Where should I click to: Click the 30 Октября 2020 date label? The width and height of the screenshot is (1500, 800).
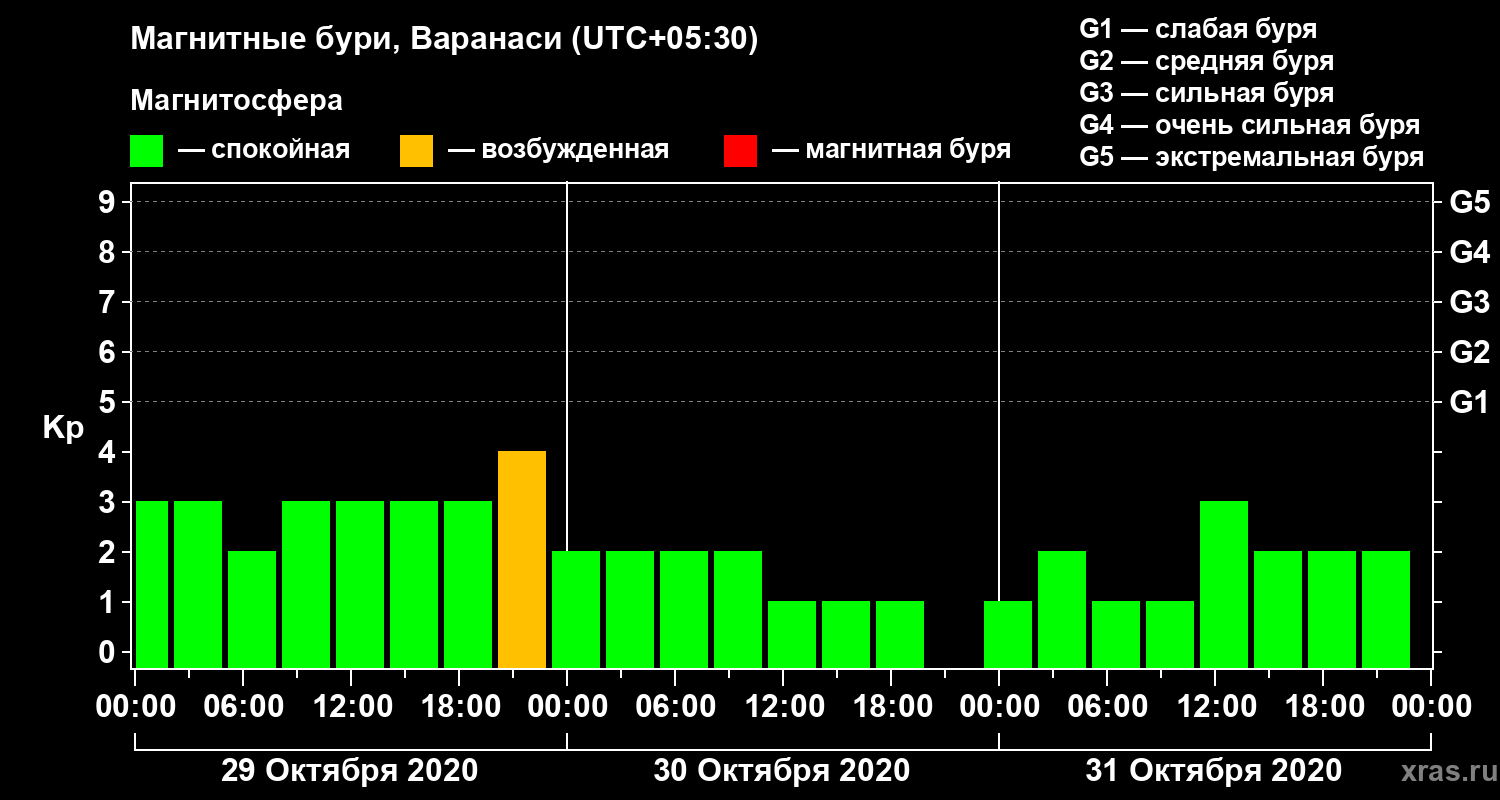click(782, 771)
